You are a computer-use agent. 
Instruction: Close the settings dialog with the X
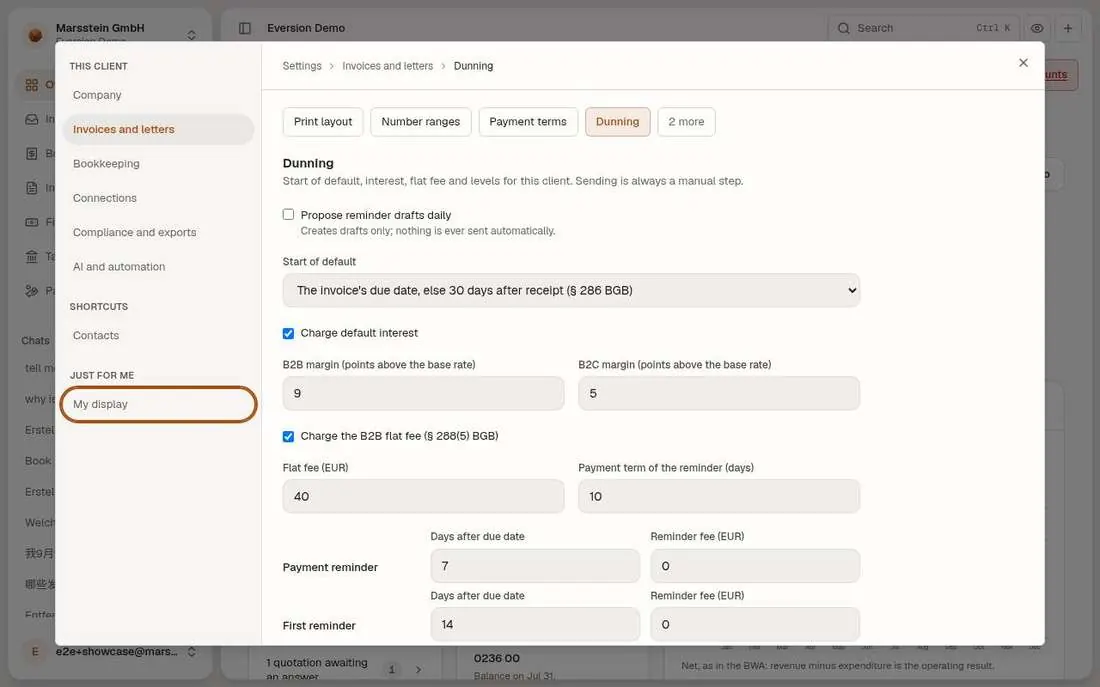click(x=1024, y=63)
